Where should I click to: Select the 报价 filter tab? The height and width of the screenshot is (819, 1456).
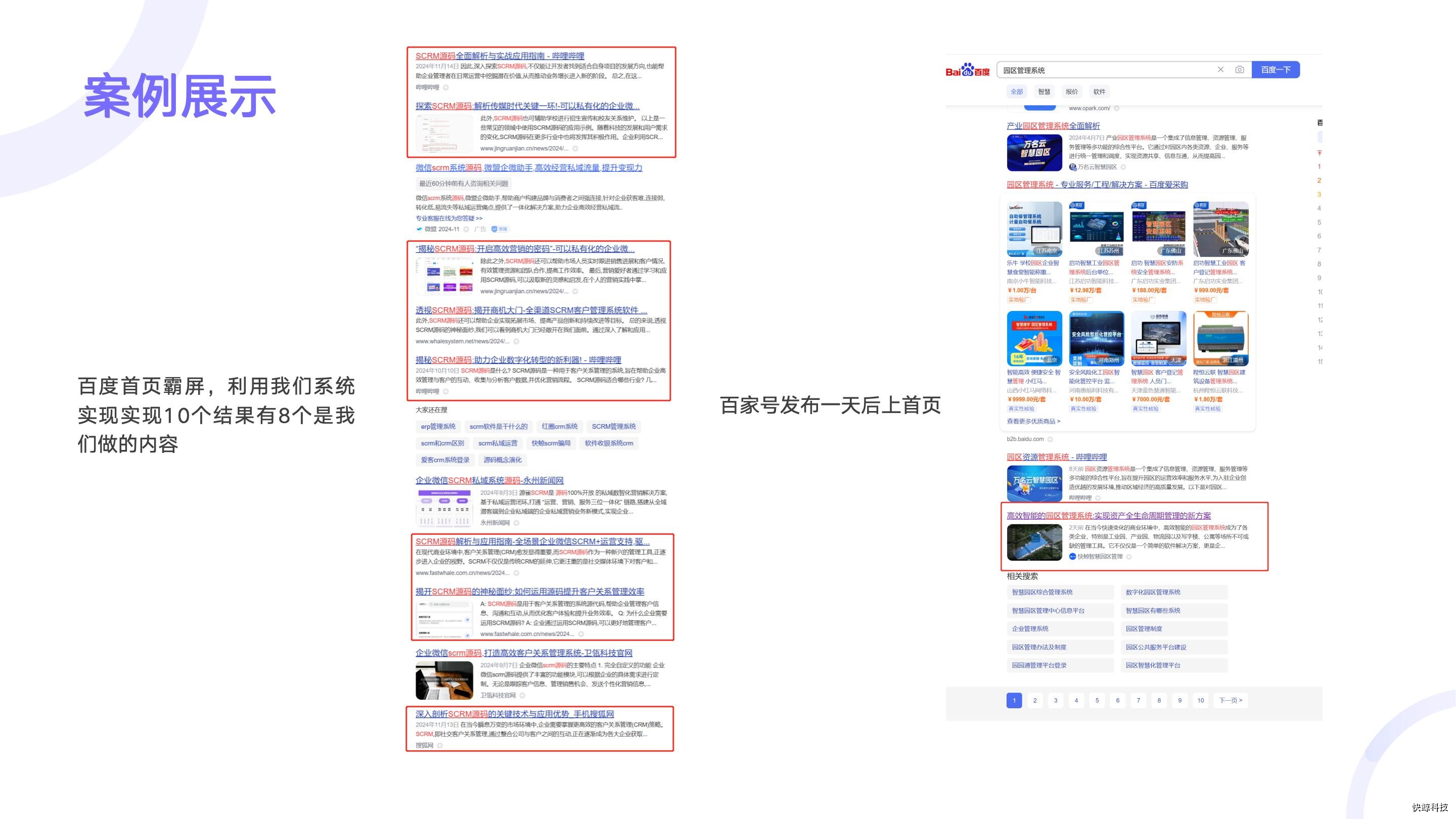point(1072,92)
